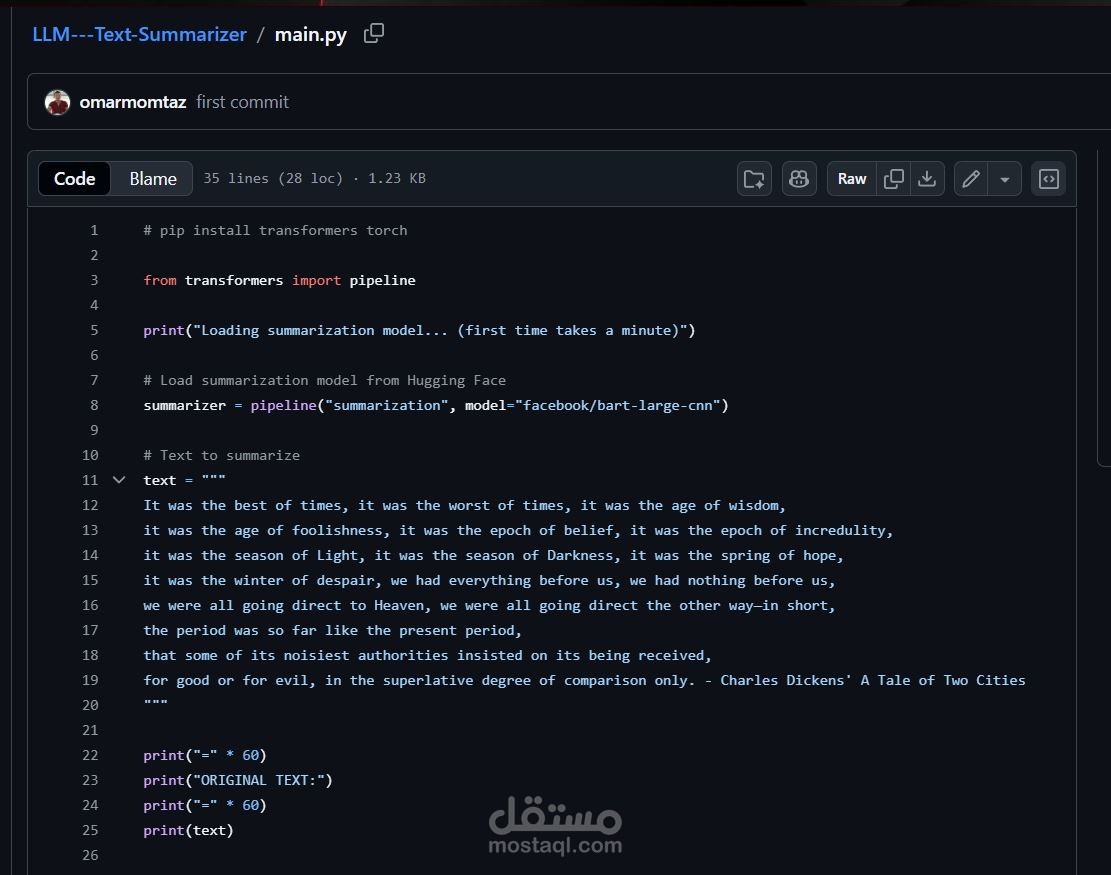View the first commit message link
1111x875 pixels.
click(x=242, y=101)
